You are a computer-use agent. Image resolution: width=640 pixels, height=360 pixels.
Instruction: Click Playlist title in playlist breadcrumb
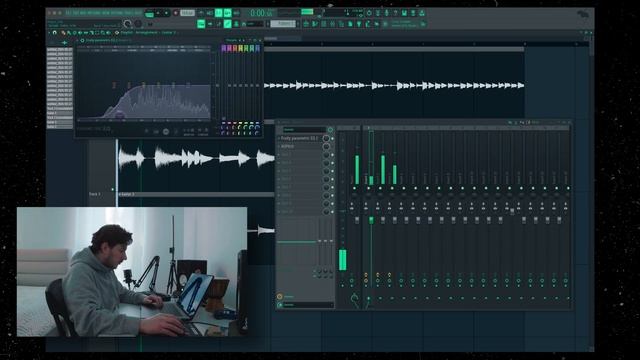pos(127,33)
